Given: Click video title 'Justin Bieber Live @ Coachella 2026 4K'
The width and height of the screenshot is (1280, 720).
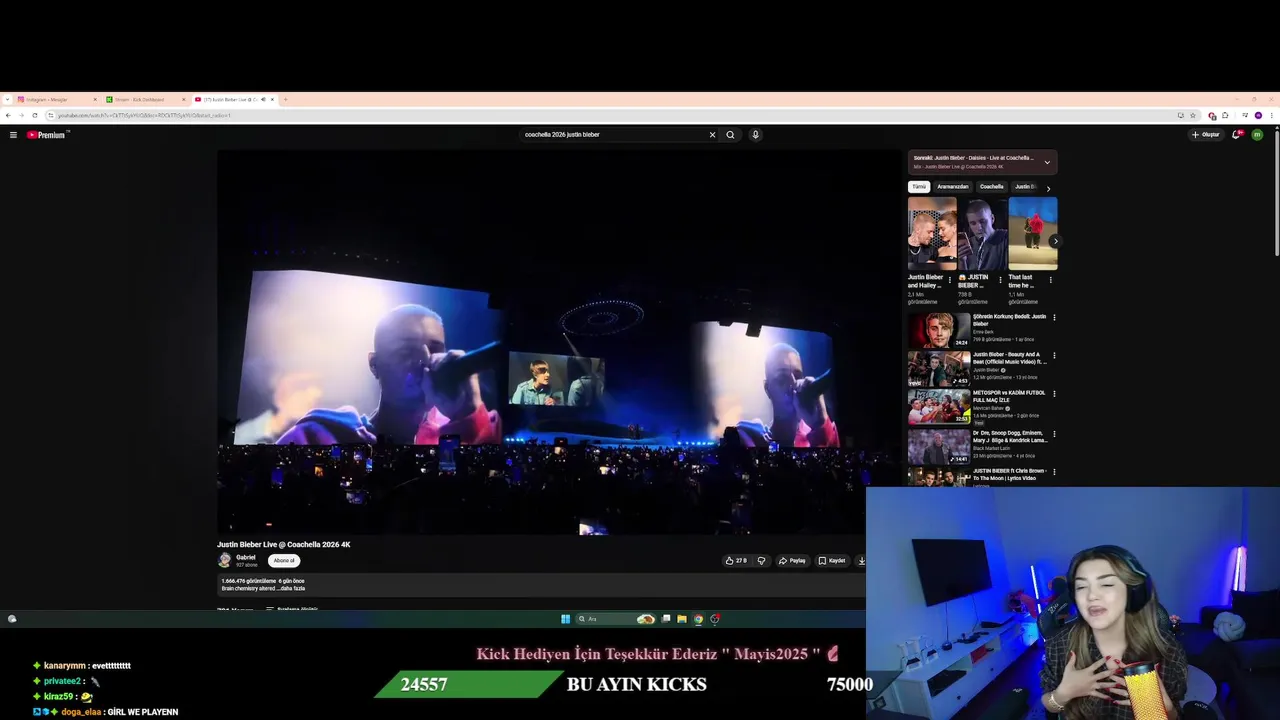Looking at the screenshot, I should pyautogui.click(x=284, y=544).
